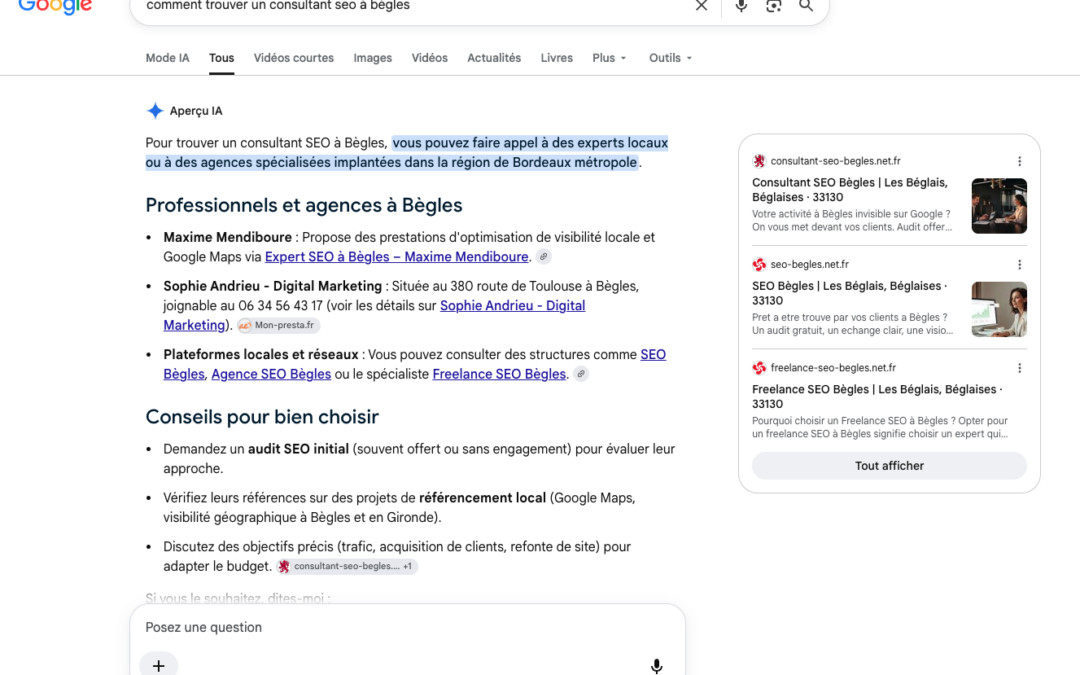Screen dimensions: 1080x675
Task: Open Expert SEO à Bègles – Maxime Mendiboure link
Action: click(x=397, y=257)
